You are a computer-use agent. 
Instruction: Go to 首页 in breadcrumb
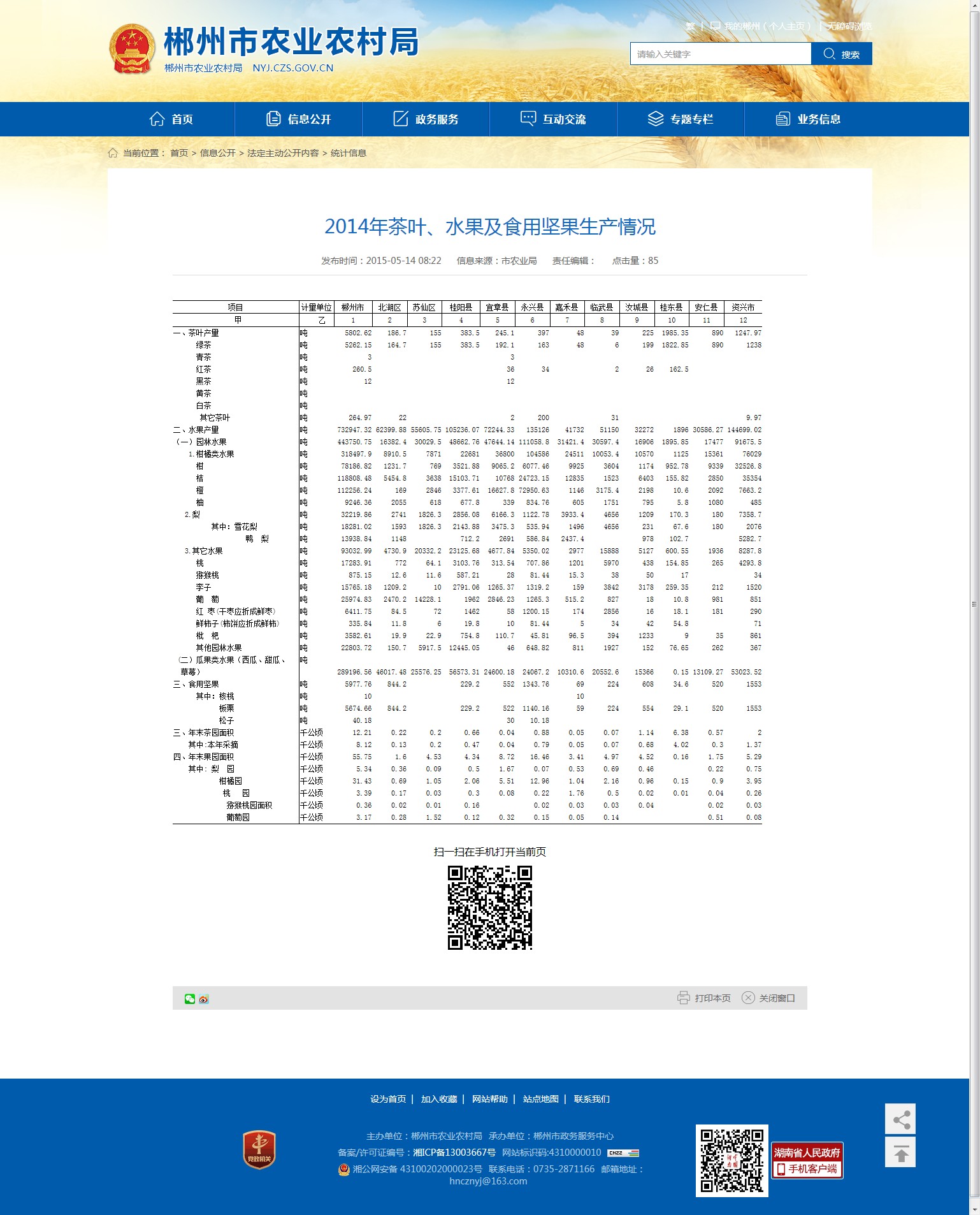click(x=179, y=153)
